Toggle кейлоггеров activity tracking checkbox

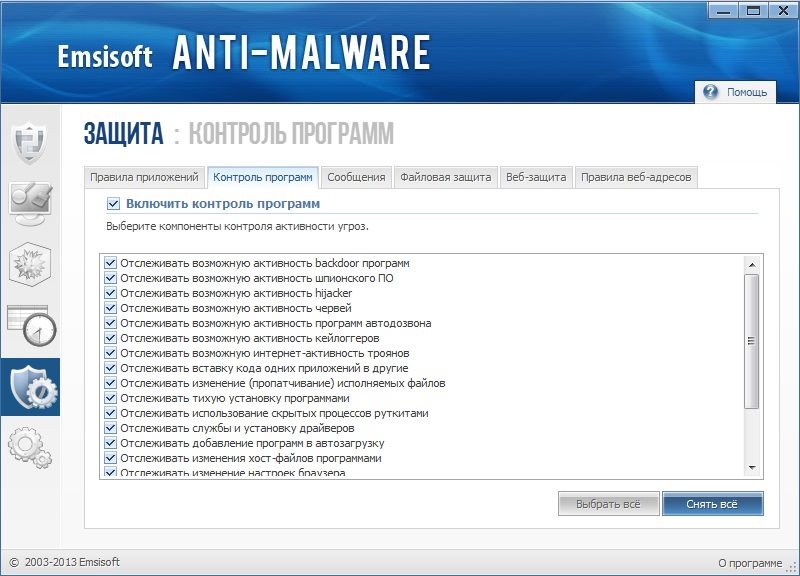coord(110,338)
